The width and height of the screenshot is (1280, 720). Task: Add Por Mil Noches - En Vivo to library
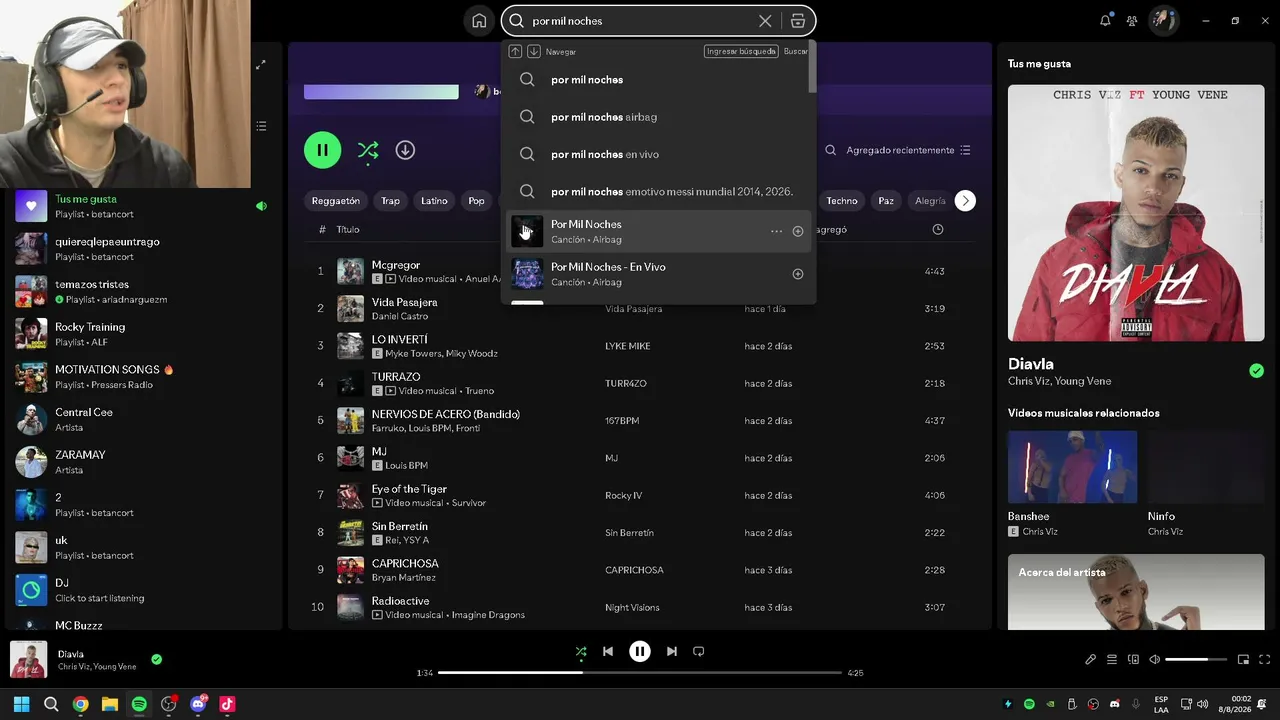click(x=798, y=274)
